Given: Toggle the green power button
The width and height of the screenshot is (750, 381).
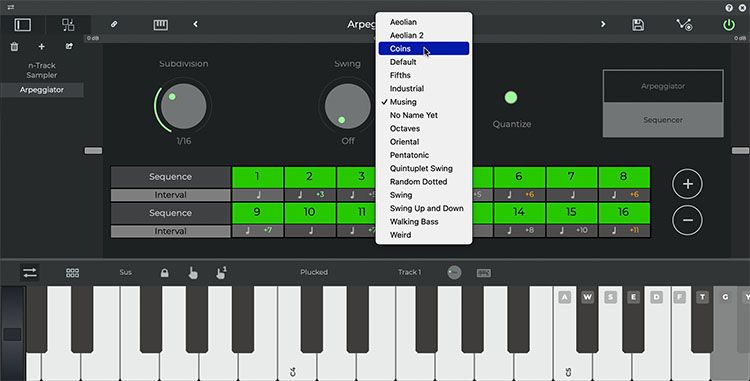Looking at the screenshot, I should (728, 25).
